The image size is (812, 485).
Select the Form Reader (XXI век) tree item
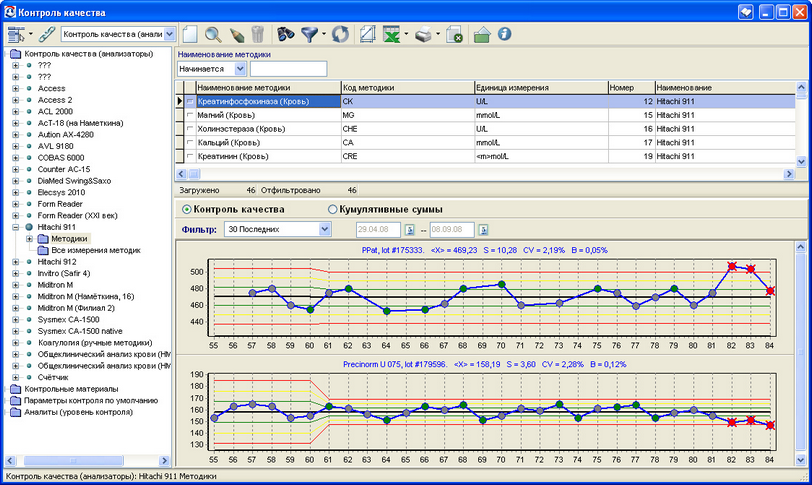(x=77, y=216)
